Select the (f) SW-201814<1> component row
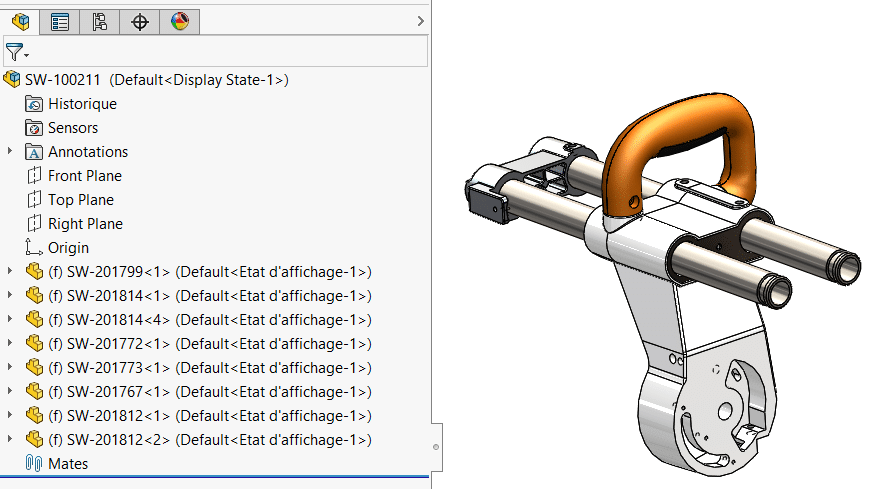 [210, 295]
